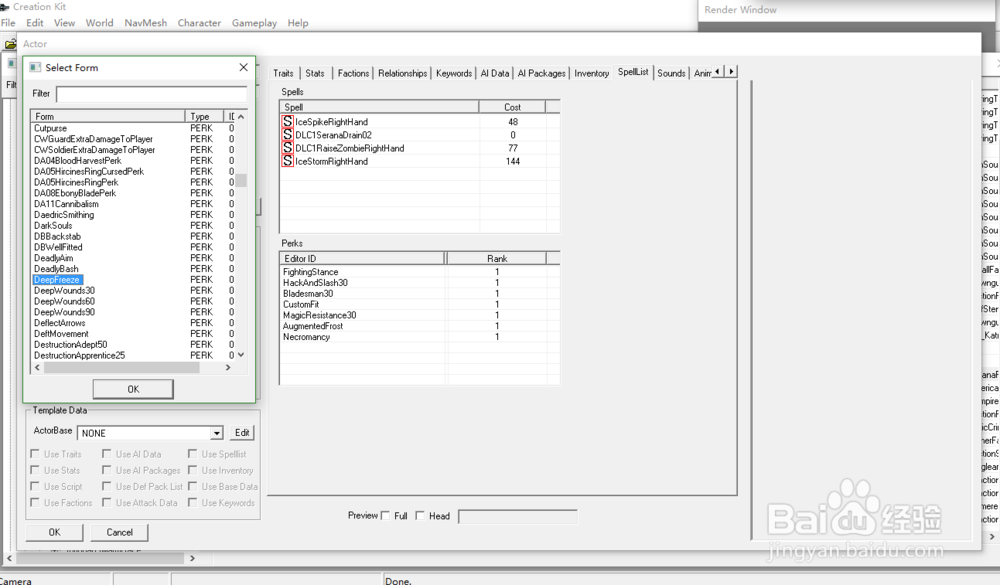This screenshot has width=1000, height=585.
Task: Click the Actor window OK button
Action: coord(55,532)
